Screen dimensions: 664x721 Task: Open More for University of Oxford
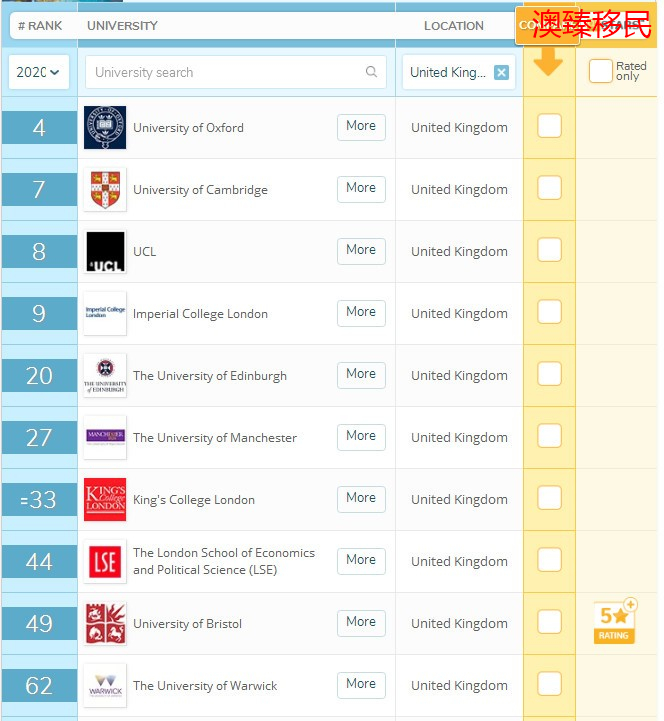coord(361,126)
